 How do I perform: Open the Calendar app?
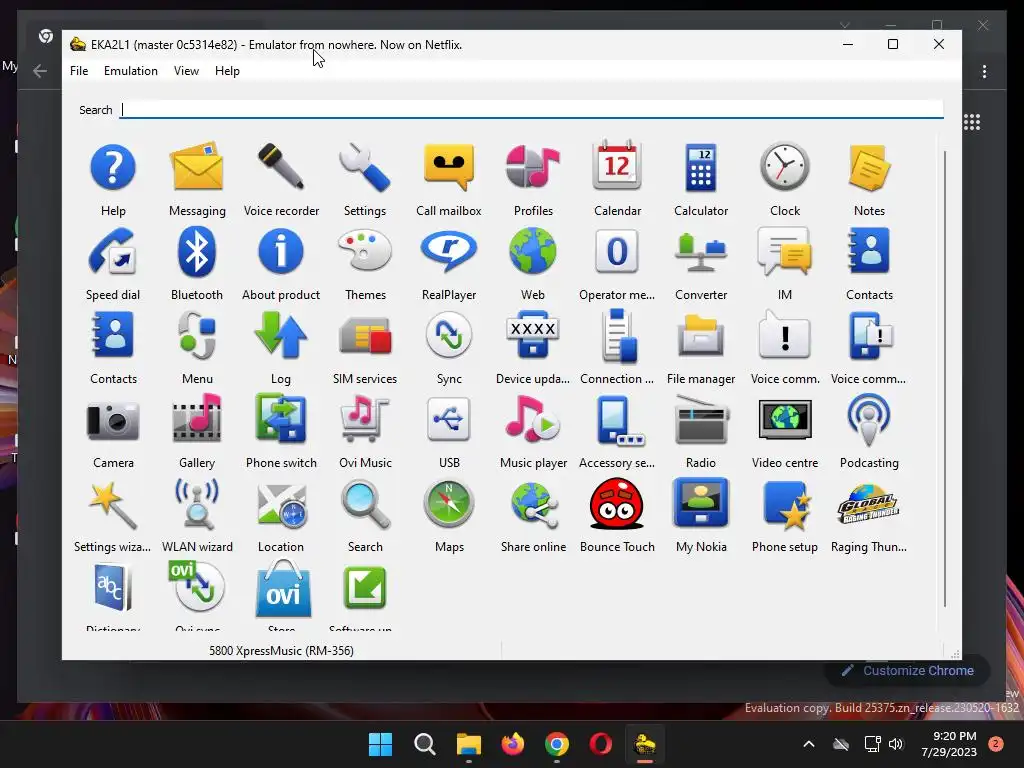pyautogui.click(x=617, y=165)
